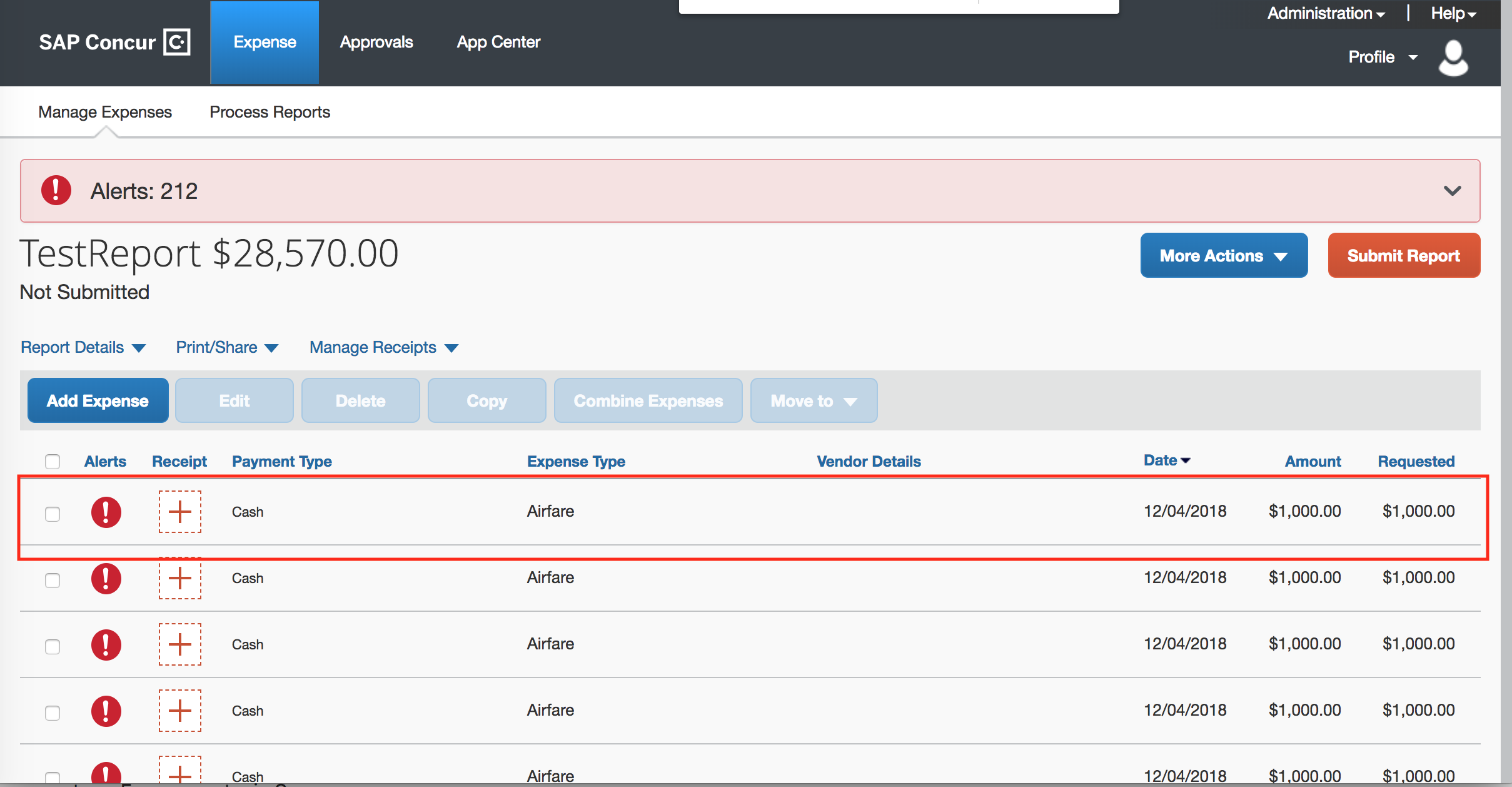Click Airfare in the first expense row
The height and width of the screenshot is (787, 1512).
point(550,511)
